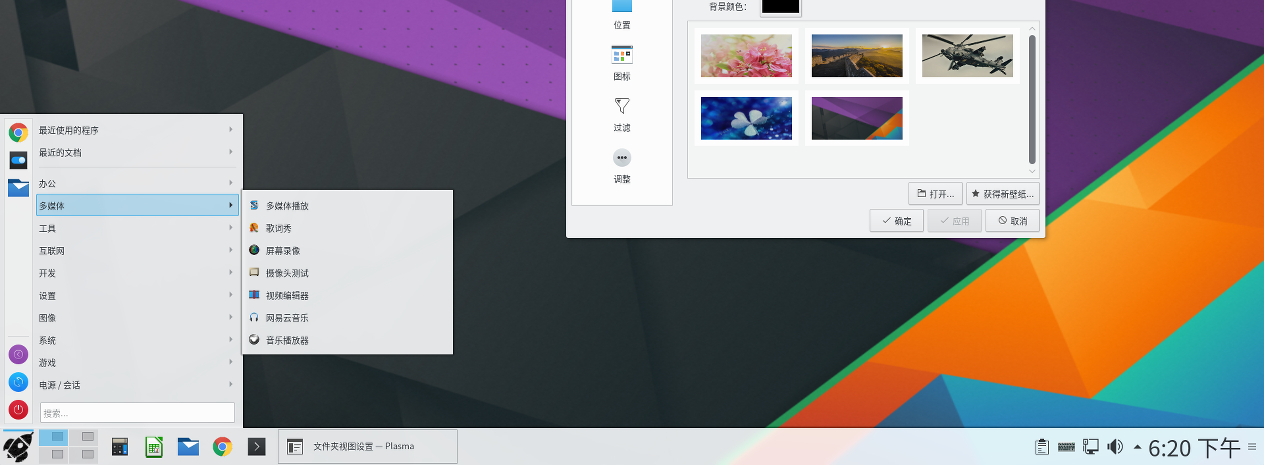Click the volume speaker icon in system tray
This screenshot has width=1264, height=465.
[x=1115, y=446]
